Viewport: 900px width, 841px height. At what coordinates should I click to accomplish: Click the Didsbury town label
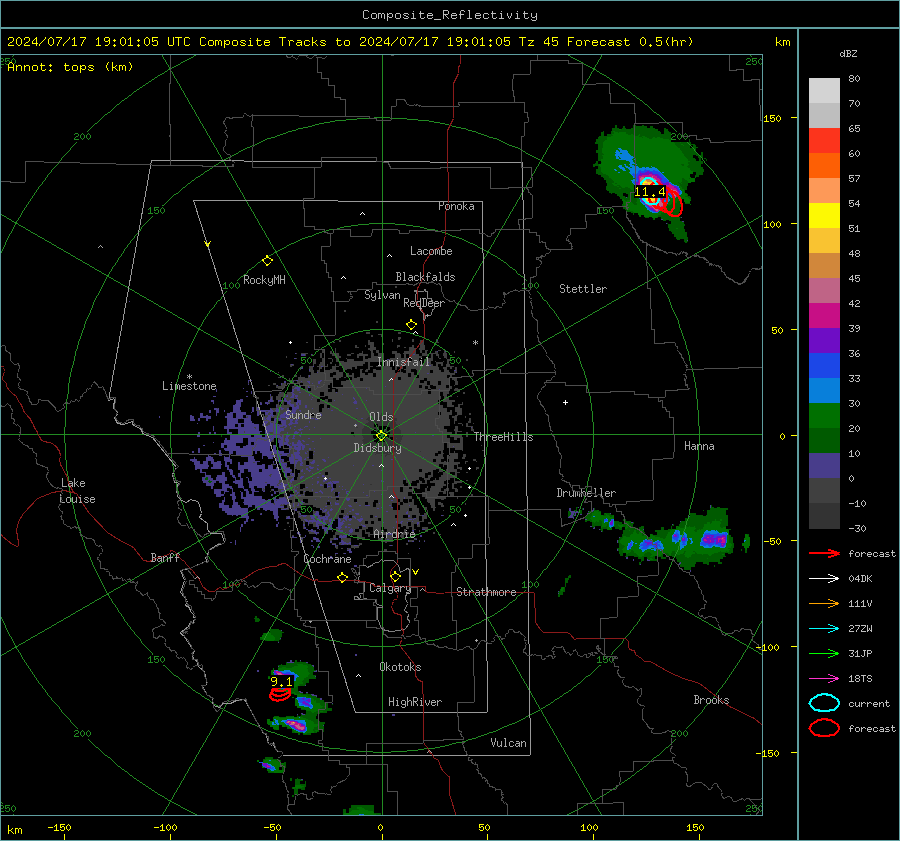point(377,448)
